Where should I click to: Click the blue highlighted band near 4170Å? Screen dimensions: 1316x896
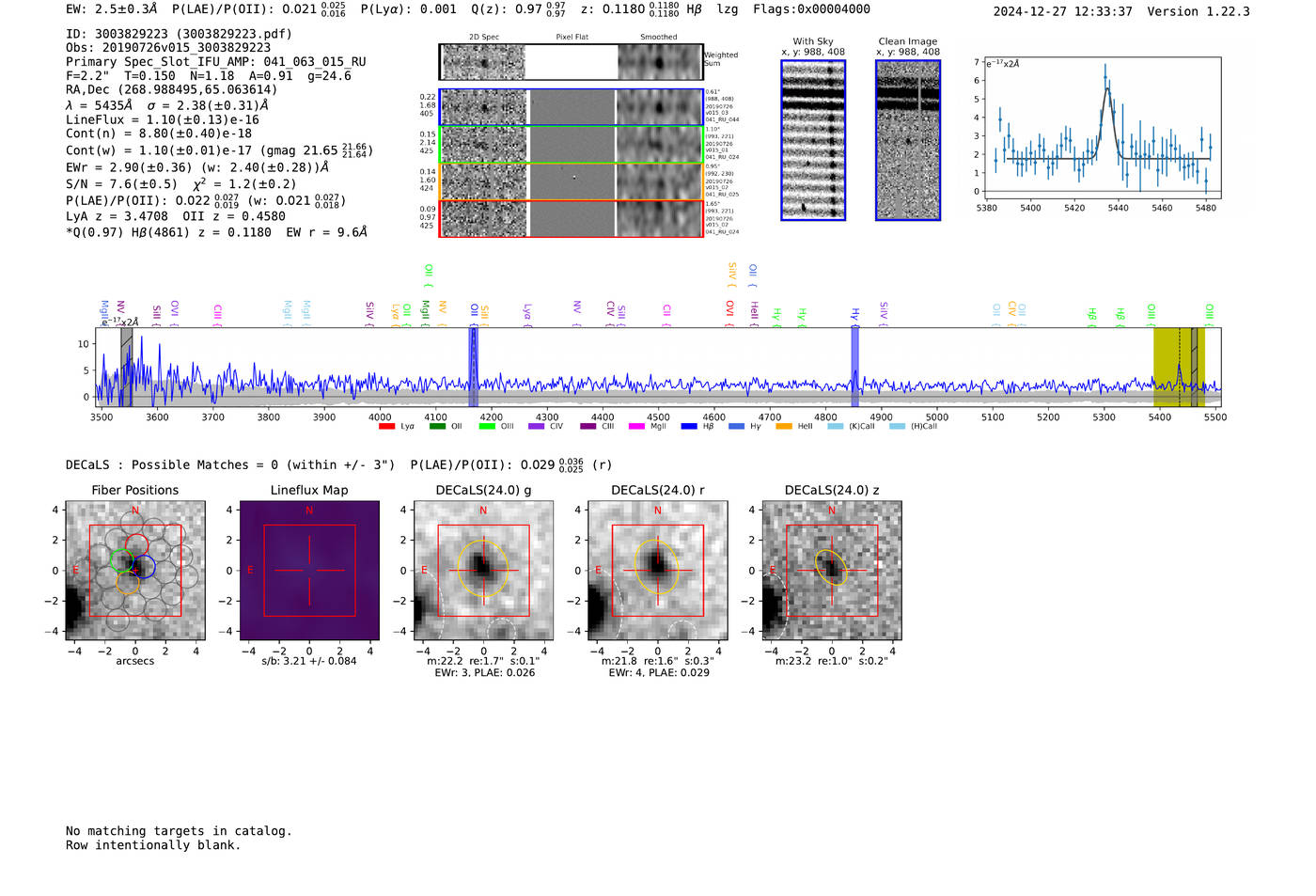474,367
